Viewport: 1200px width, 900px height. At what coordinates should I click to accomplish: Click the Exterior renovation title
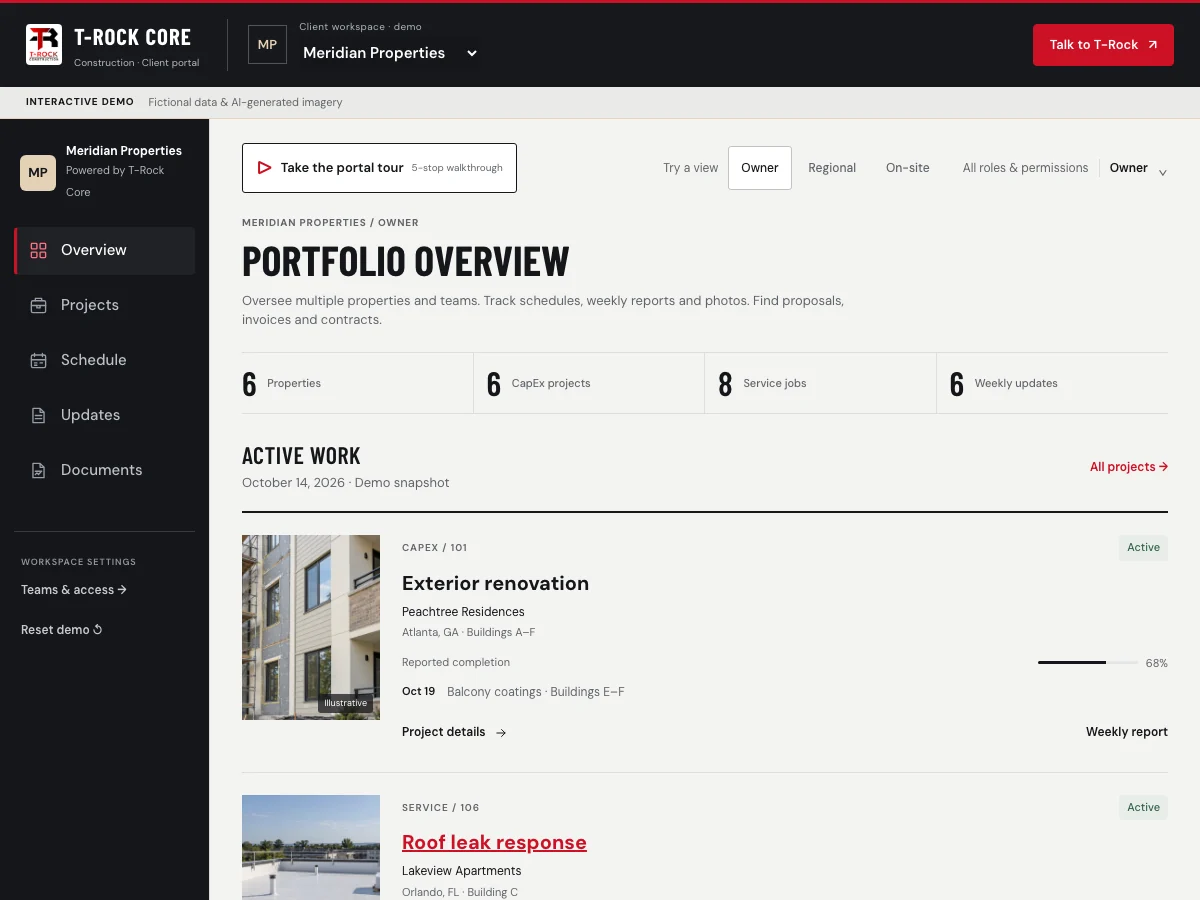tap(495, 583)
